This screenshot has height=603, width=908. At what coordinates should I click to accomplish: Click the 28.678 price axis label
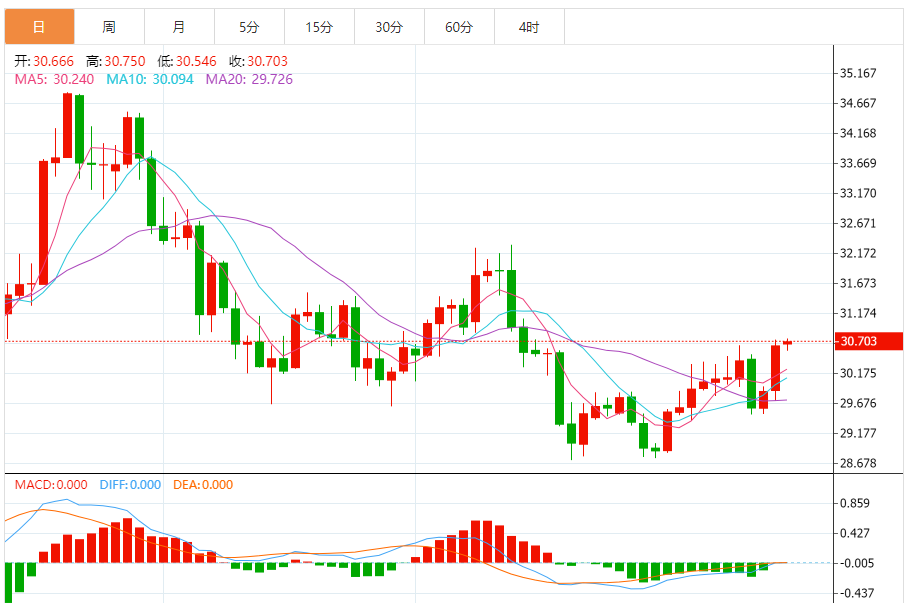point(858,463)
